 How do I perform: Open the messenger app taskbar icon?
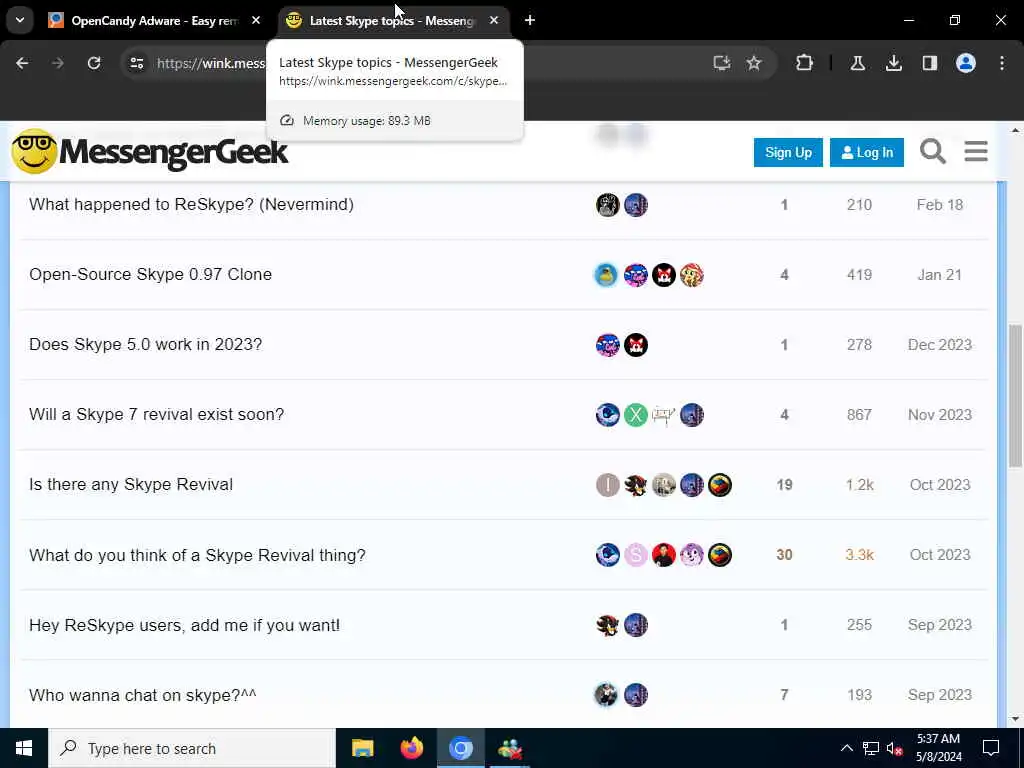[509, 748]
